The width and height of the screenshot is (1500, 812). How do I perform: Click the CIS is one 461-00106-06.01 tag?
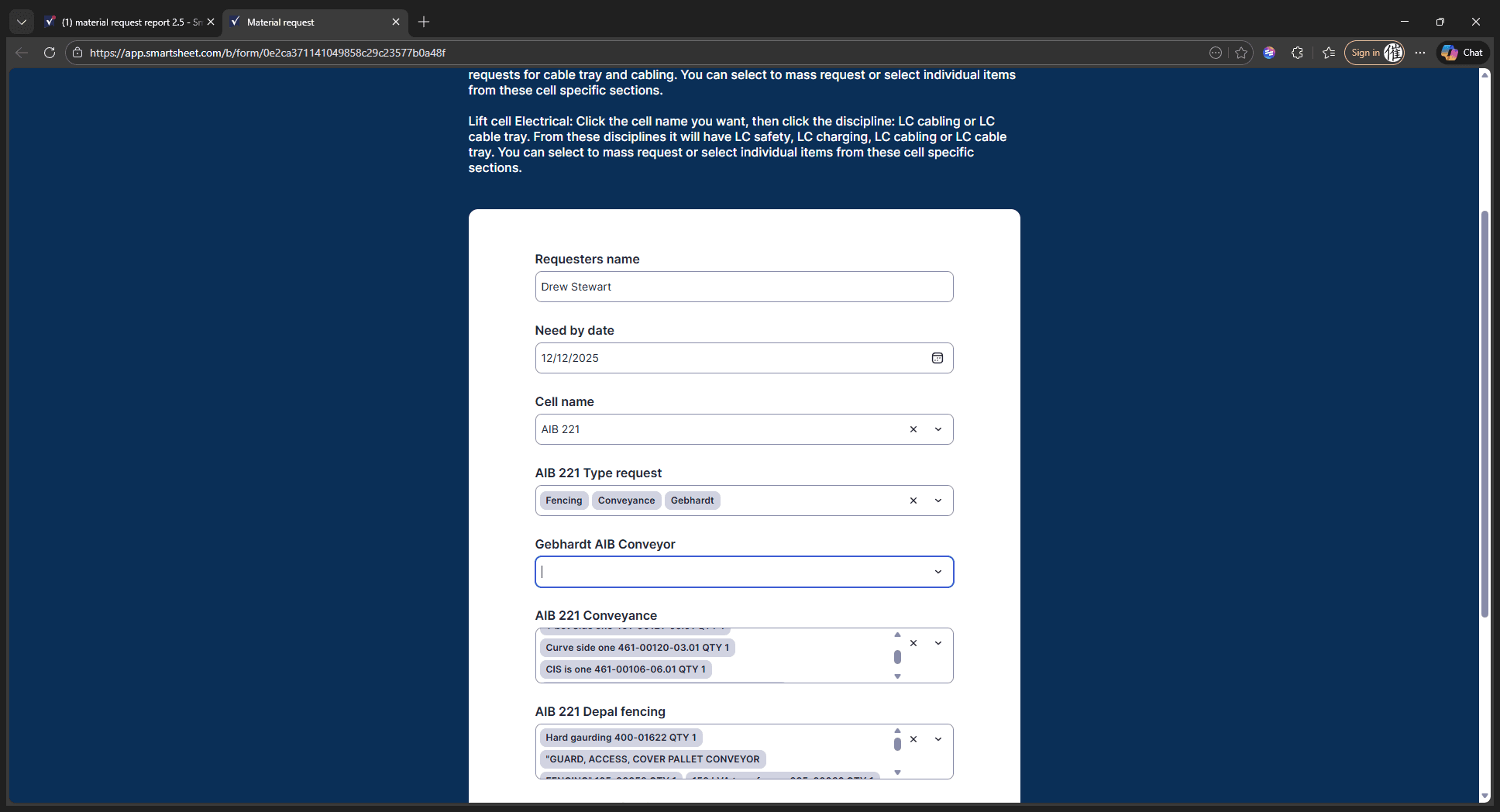coord(625,669)
